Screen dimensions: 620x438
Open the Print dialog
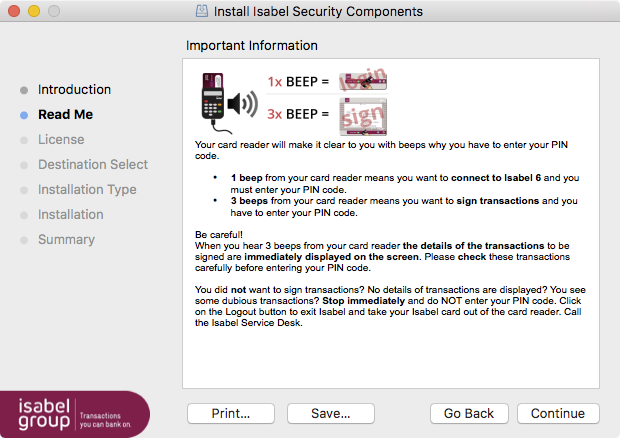point(231,413)
